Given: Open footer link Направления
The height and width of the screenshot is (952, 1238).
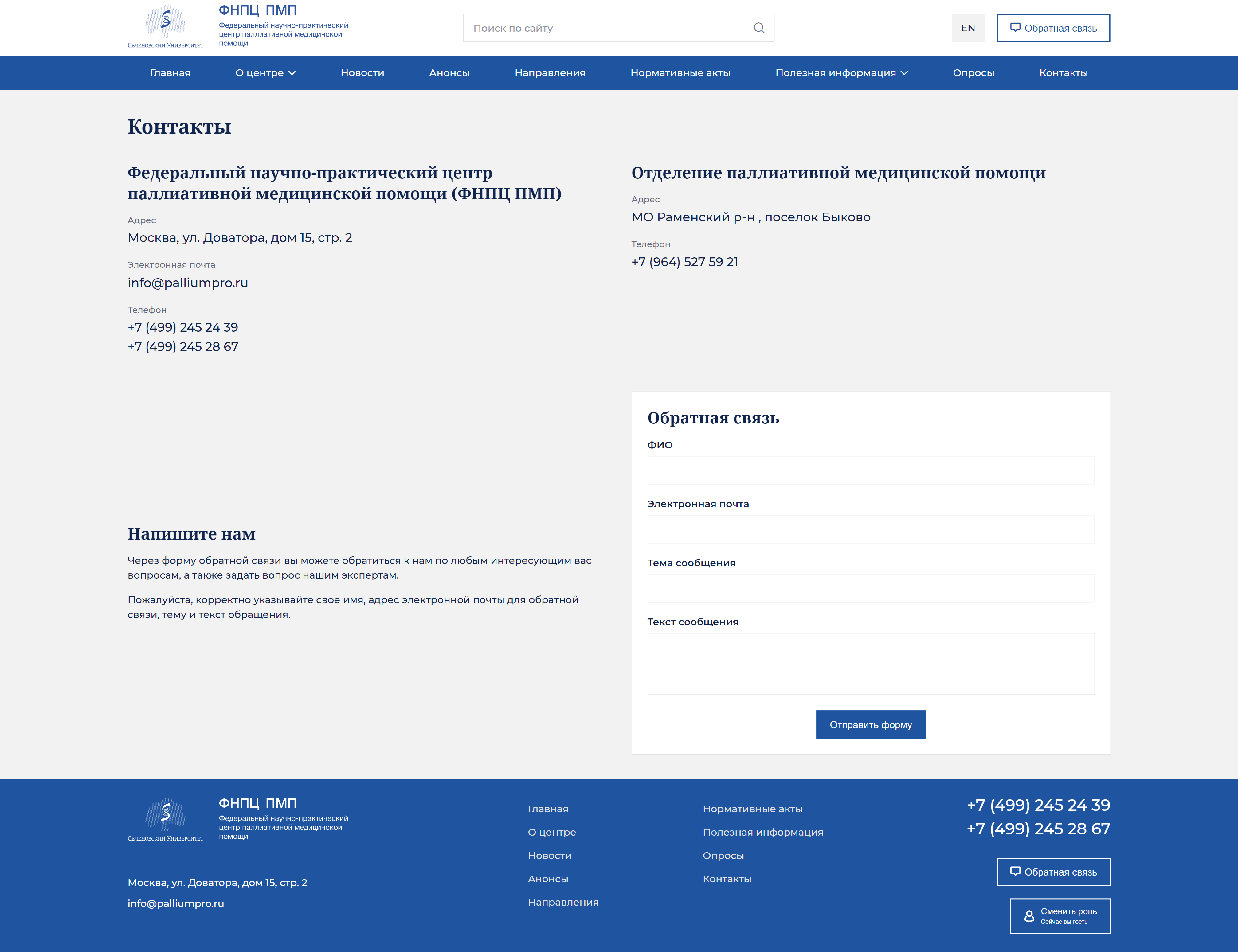Looking at the screenshot, I should [563, 902].
